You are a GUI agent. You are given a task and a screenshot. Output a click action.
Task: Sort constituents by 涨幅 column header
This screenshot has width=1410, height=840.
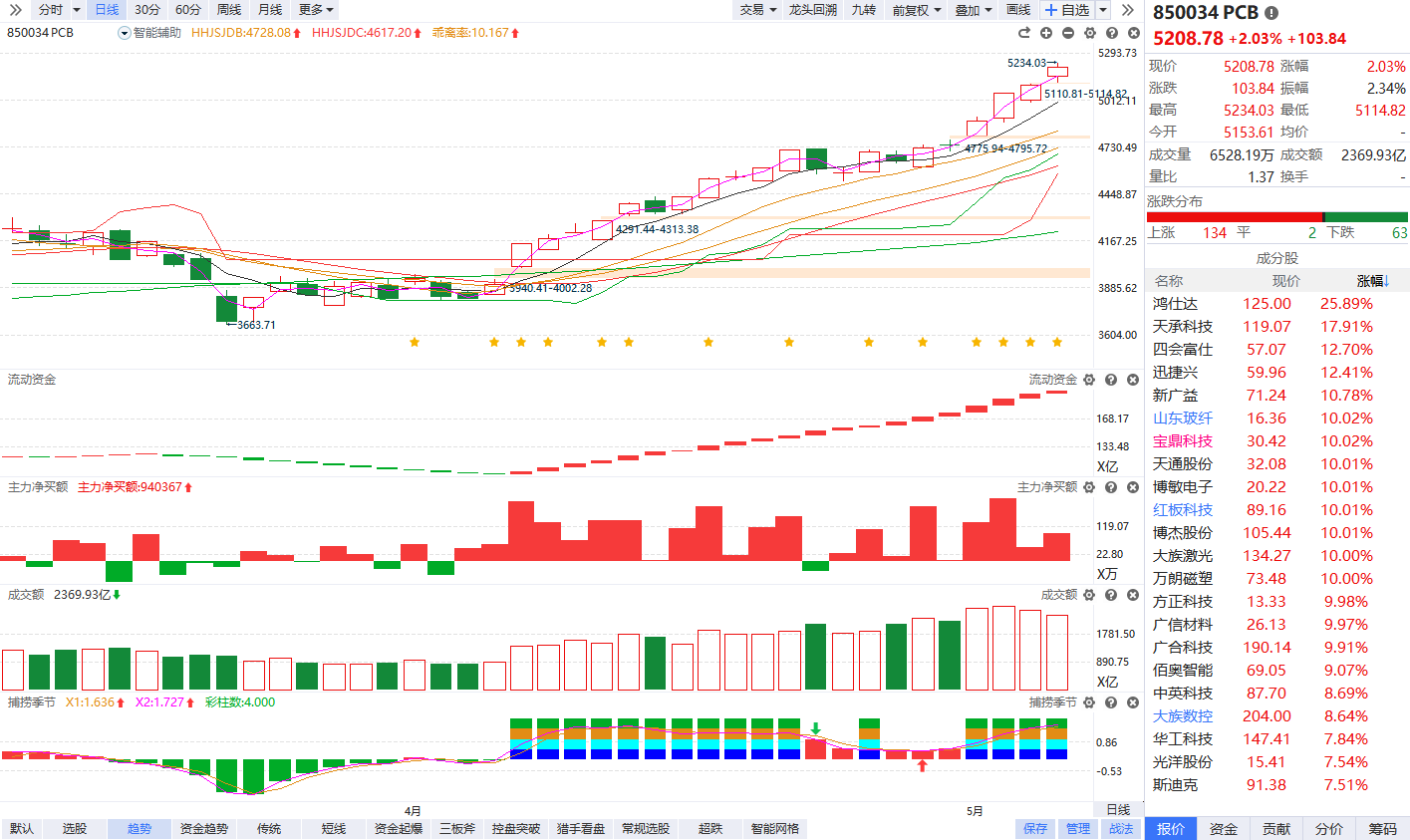(x=1373, y=281)
